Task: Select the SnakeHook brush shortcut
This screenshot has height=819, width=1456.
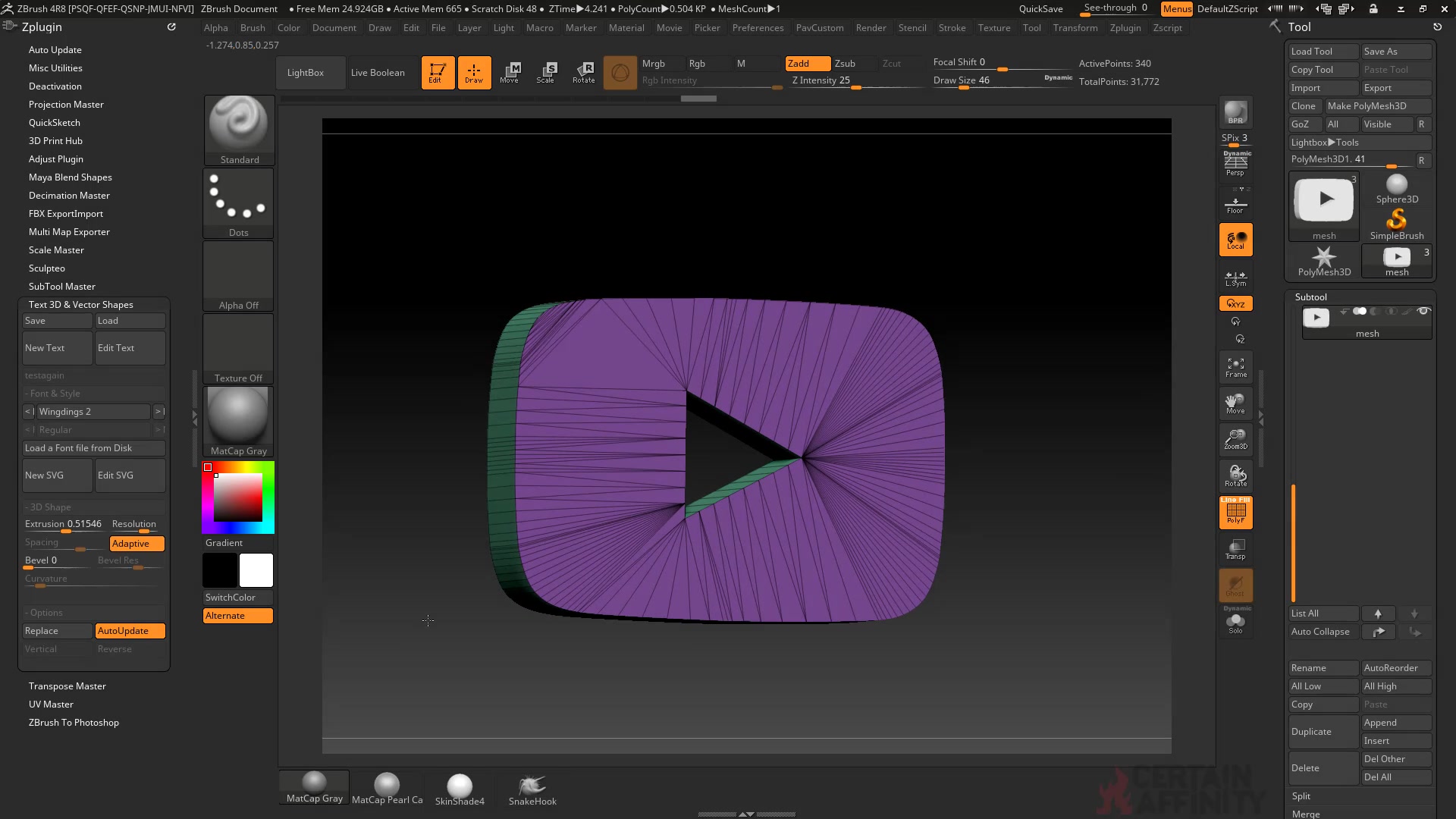Action: [532, 789]
